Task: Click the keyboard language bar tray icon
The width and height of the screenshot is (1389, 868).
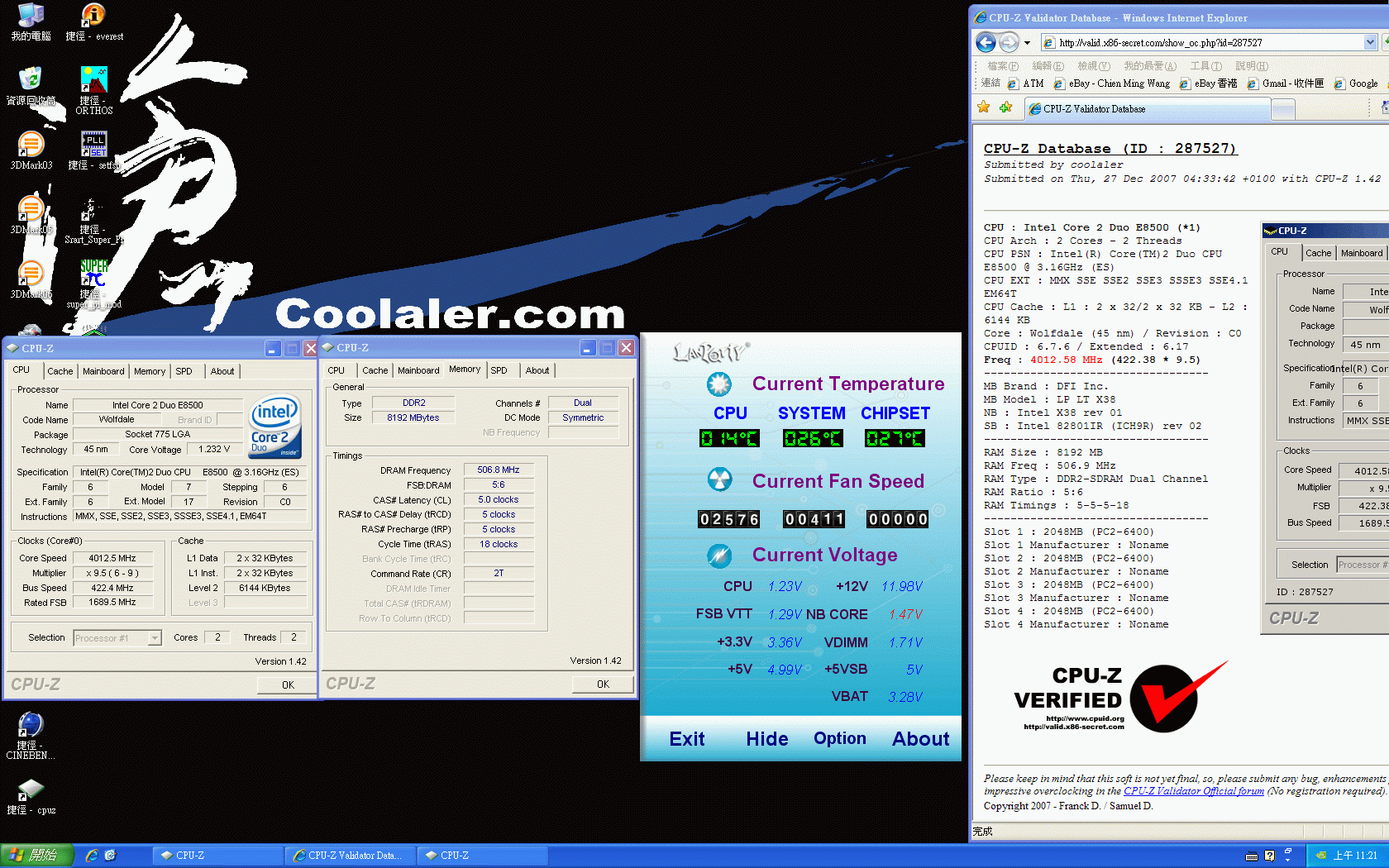Action: click(x=1252, y=856)
